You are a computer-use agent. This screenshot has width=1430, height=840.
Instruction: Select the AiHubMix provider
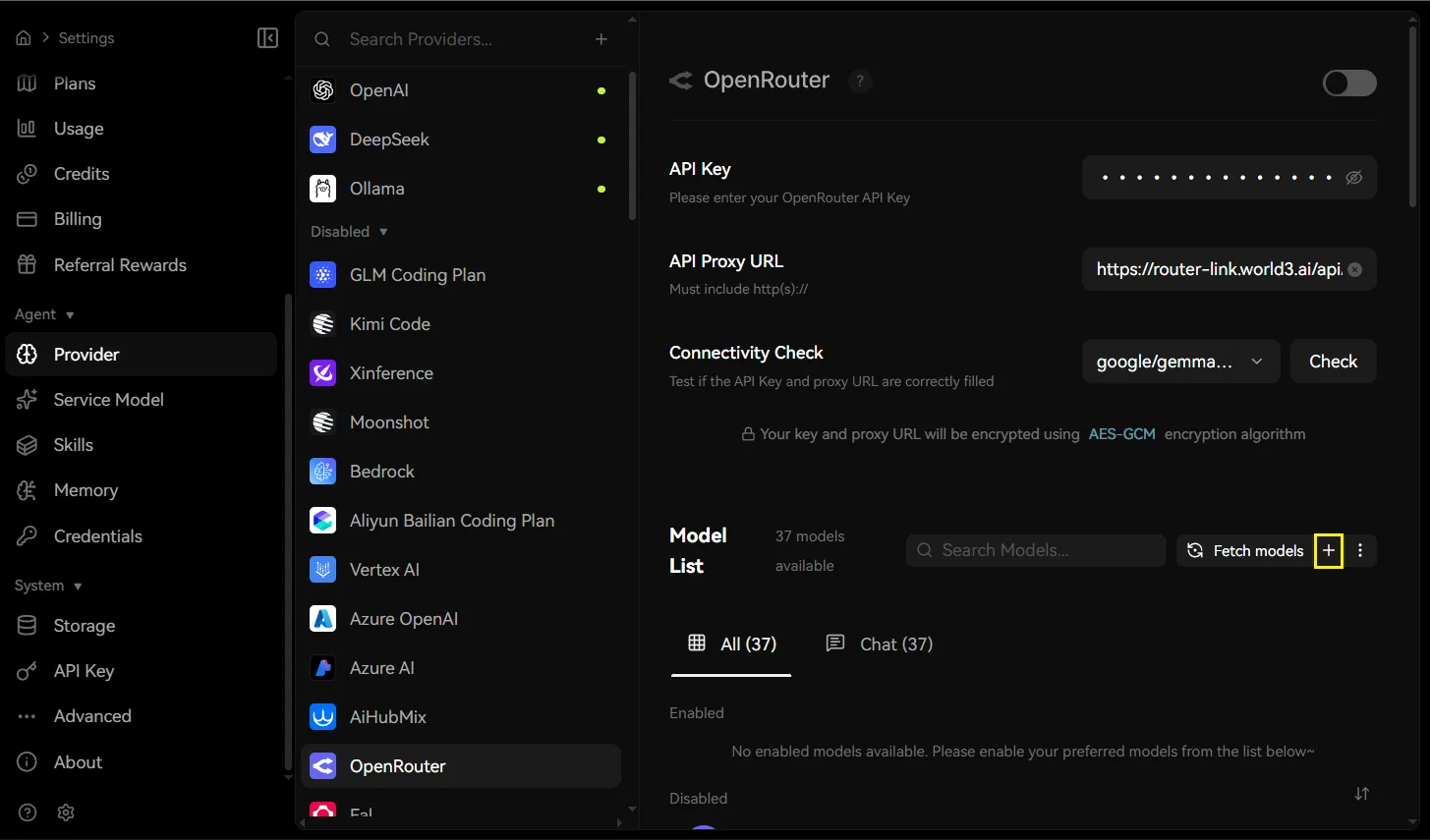(x=461, y=717)
